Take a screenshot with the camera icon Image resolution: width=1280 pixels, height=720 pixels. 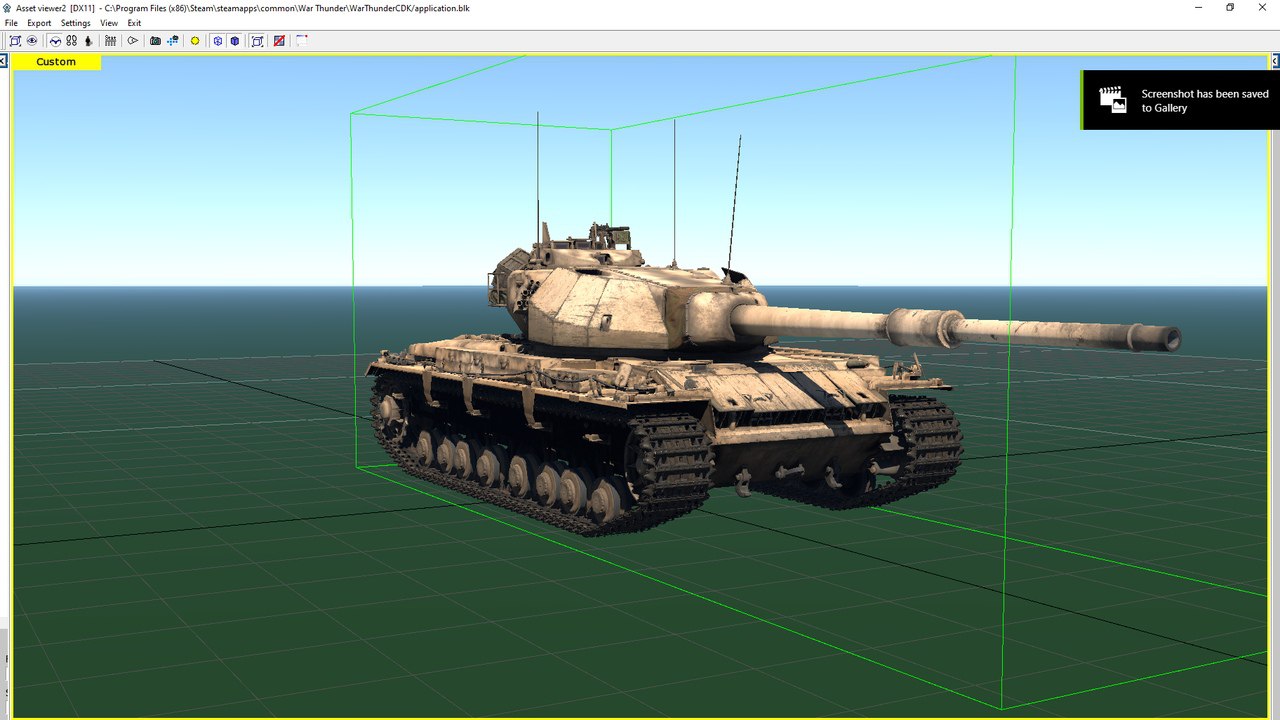pyautogui.click(x=155, y=41)
